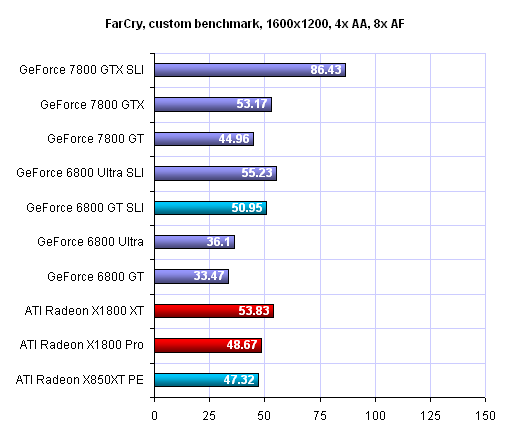
Task: Select the GeForce 7800 GTX label
Action: pyautogui.click(x=92, y=104)
